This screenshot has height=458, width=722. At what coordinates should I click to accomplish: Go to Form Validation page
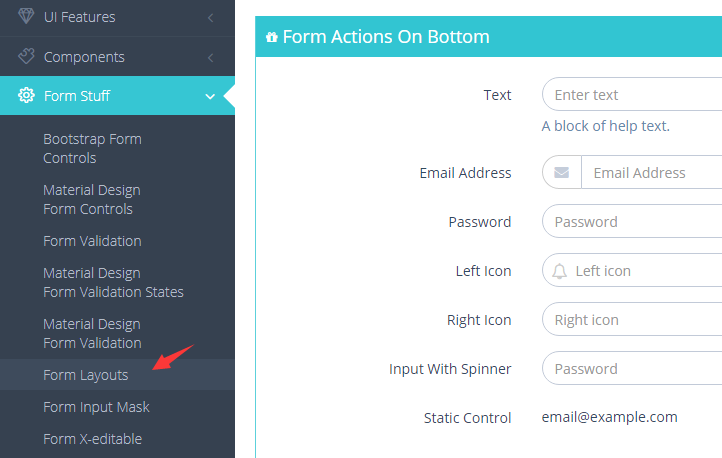92,241
